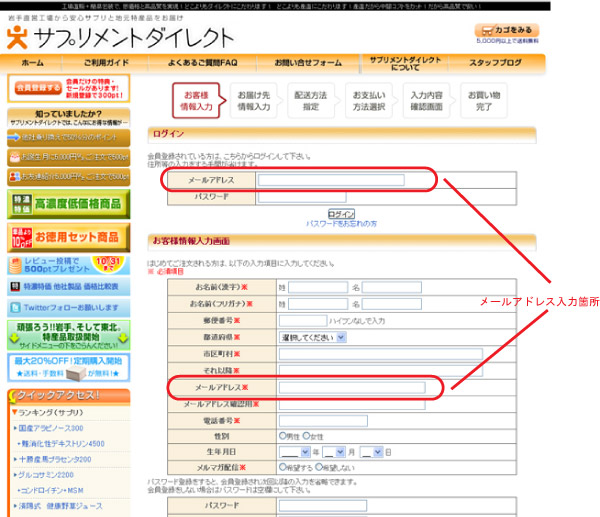Viewport: 600px width, 517px height.
Task: Open サプリメントダイレクトについて menu item
Action: pyautogui.click(x=405, y=64)
